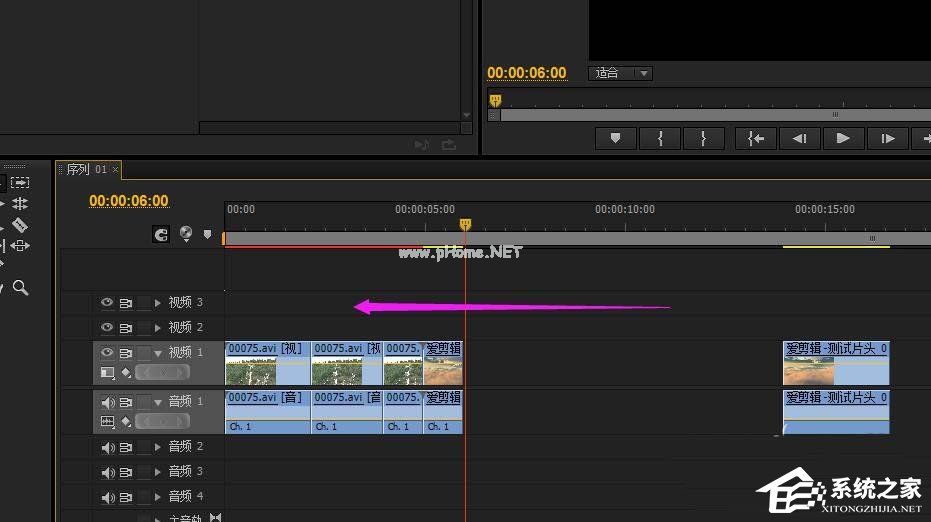The height and width of the screenshot is (522, 931).
Task: Click the 爱剪辑-测试片头 video clip at 15 seconds
Action: [x=835, y=364]
